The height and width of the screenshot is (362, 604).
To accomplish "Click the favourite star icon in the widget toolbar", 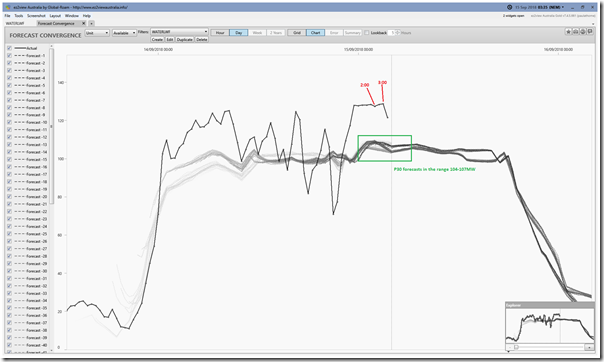I will 568,32.
